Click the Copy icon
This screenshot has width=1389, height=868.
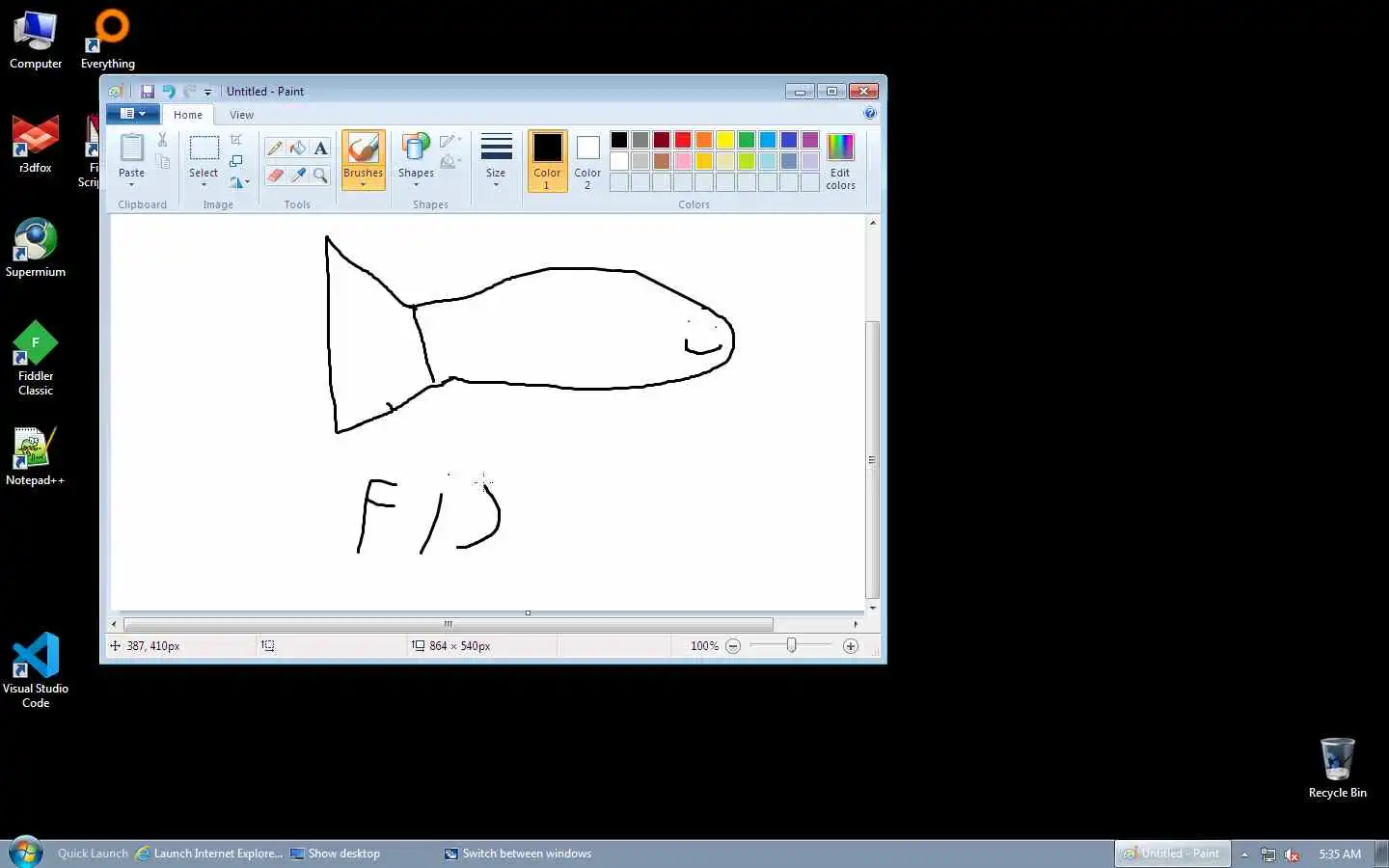[163, 162]
